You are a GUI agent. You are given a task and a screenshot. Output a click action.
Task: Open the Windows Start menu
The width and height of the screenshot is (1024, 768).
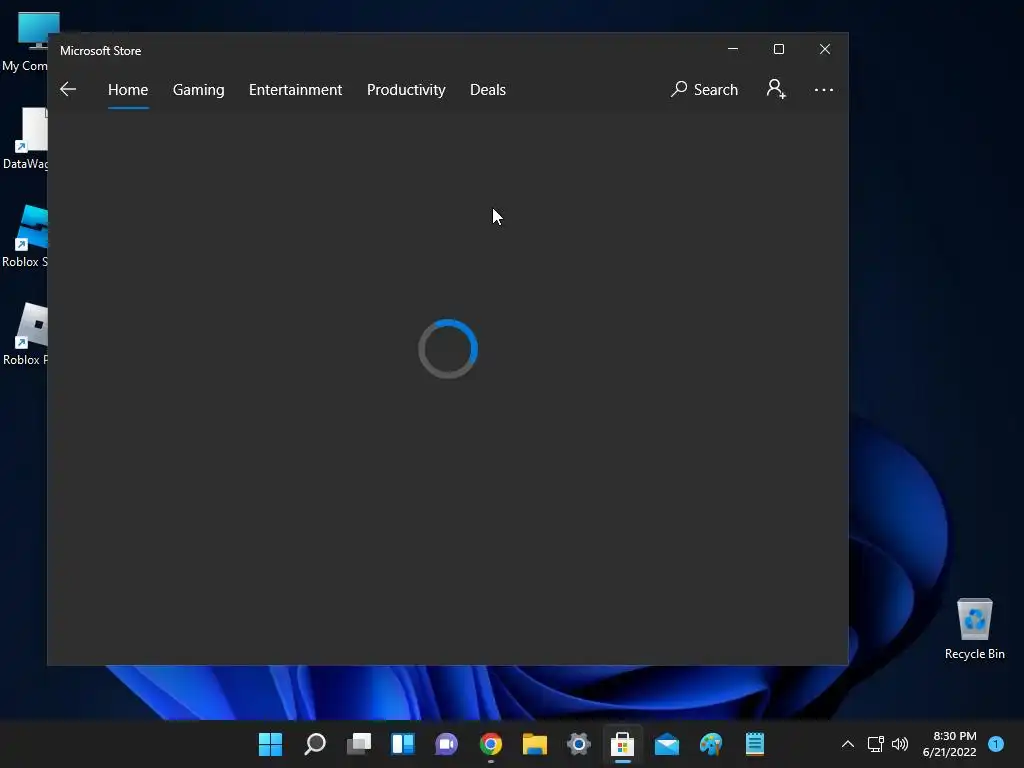270,744
